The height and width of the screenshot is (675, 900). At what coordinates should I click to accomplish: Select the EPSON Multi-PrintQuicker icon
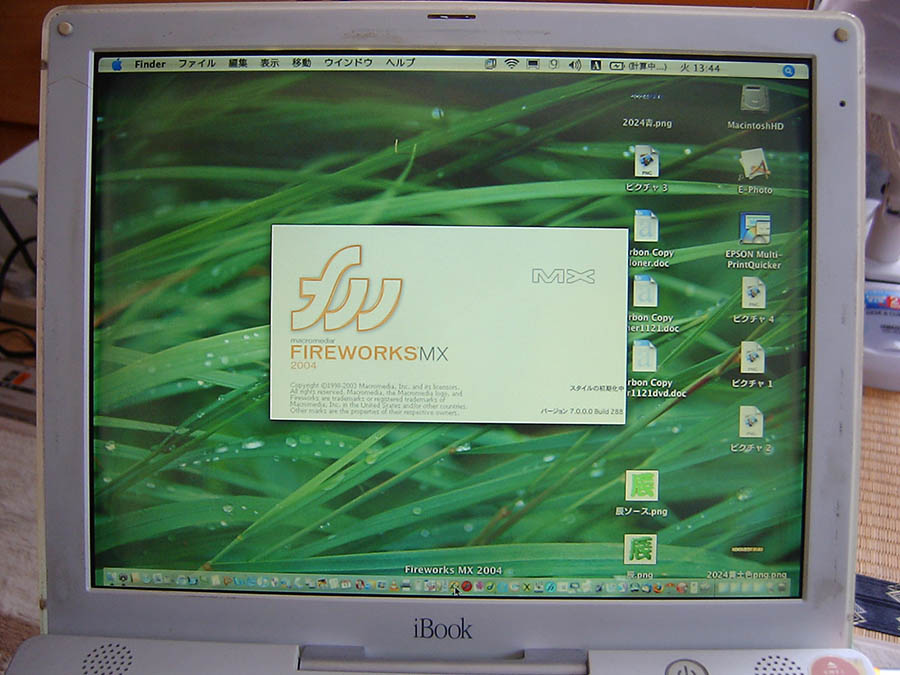click(x=755, y=228)
